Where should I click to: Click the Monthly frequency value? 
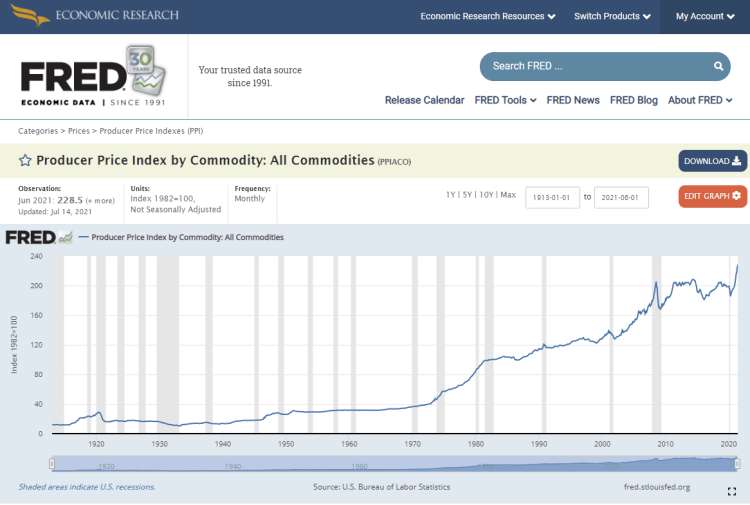pos(249,198)
